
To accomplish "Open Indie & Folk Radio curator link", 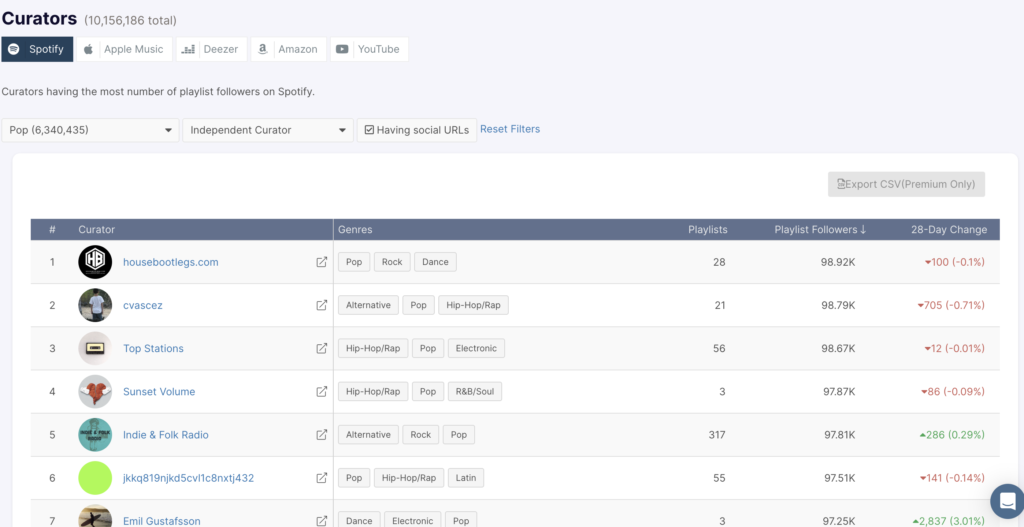I will click(x=166, y=434).
